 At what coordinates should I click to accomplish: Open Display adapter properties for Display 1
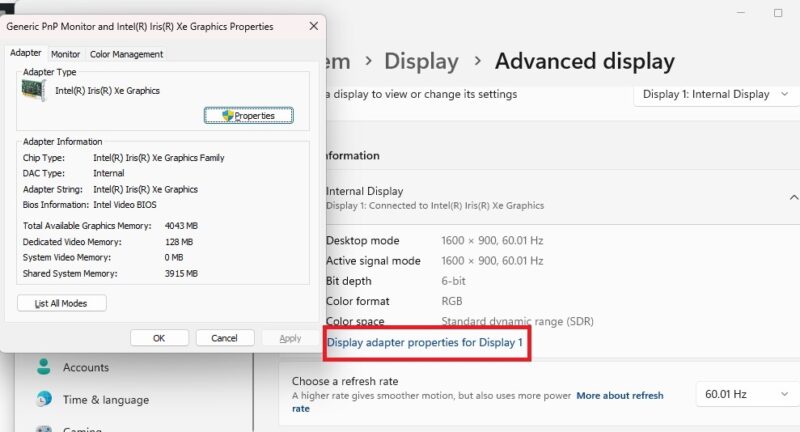pyautogui.click(x=425, y=342)
